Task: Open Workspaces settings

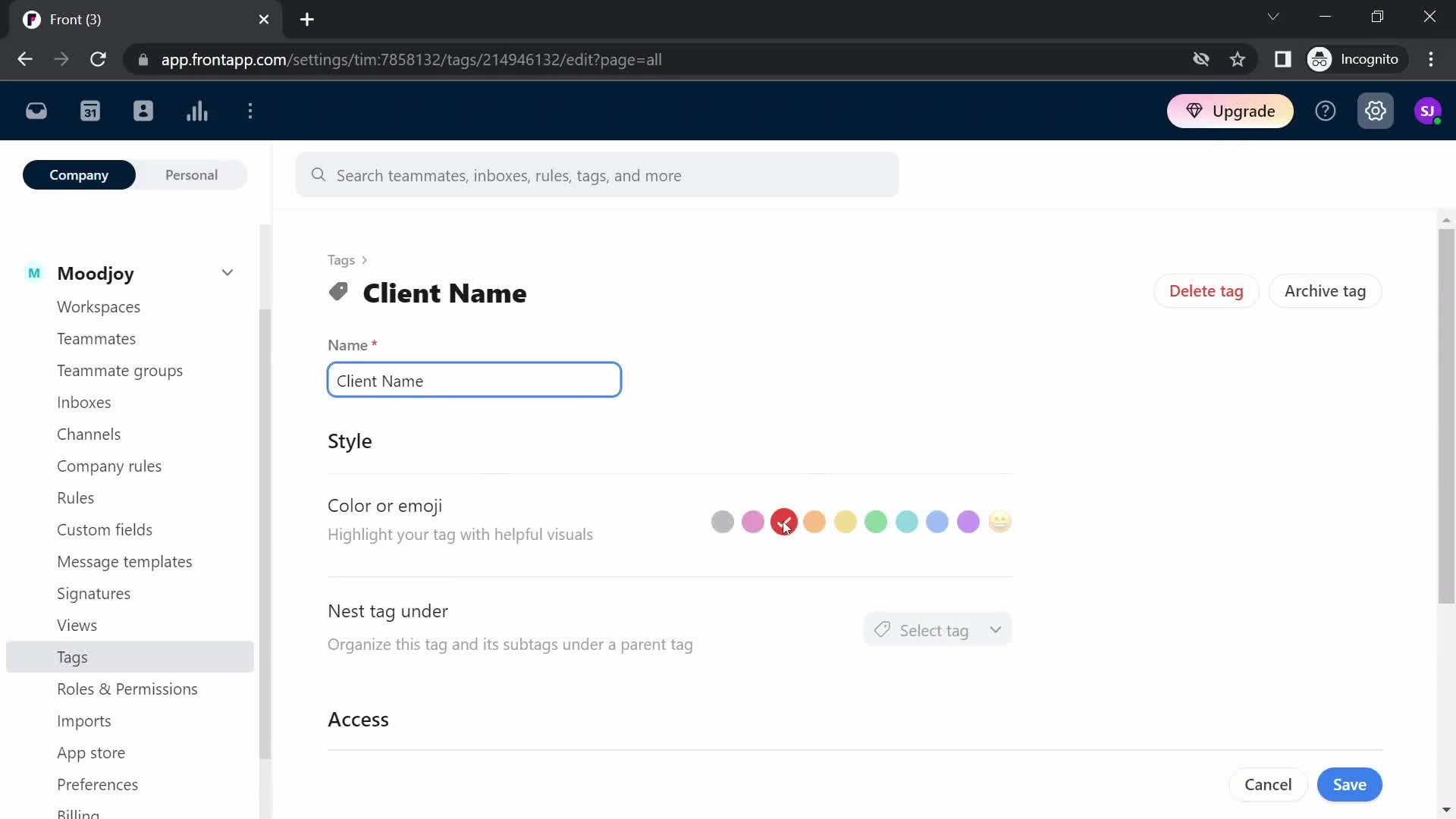Action: [99, 307]
